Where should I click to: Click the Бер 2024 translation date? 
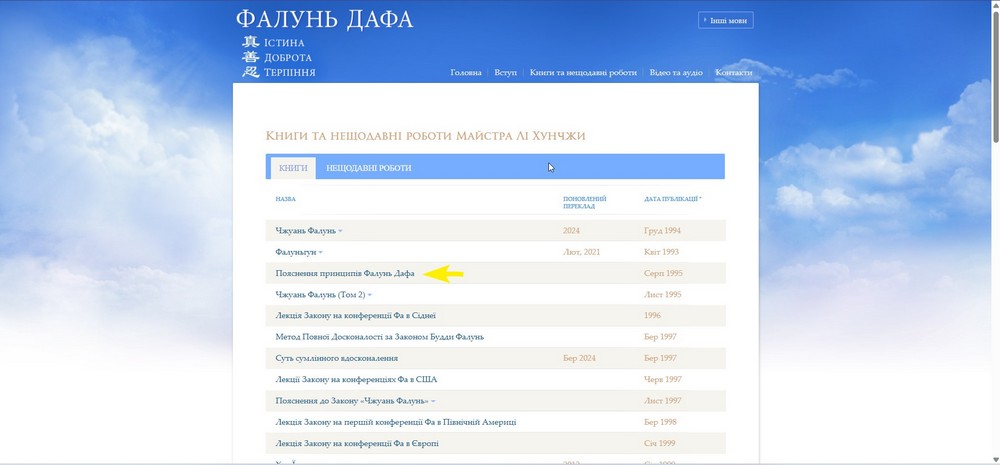coord(580,358)
